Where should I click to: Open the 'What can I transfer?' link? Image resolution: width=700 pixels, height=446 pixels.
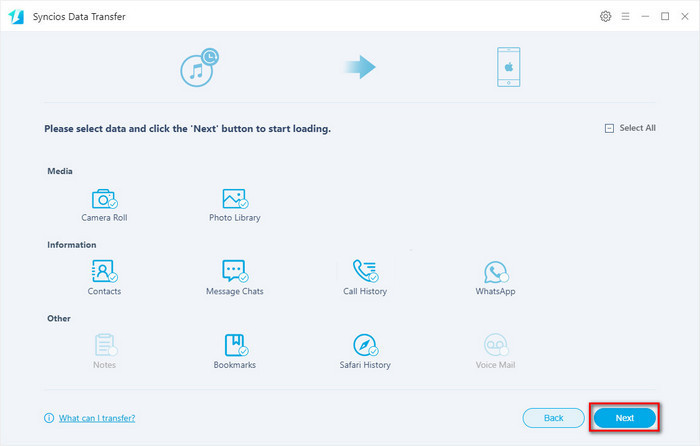(x=97, y=418)
